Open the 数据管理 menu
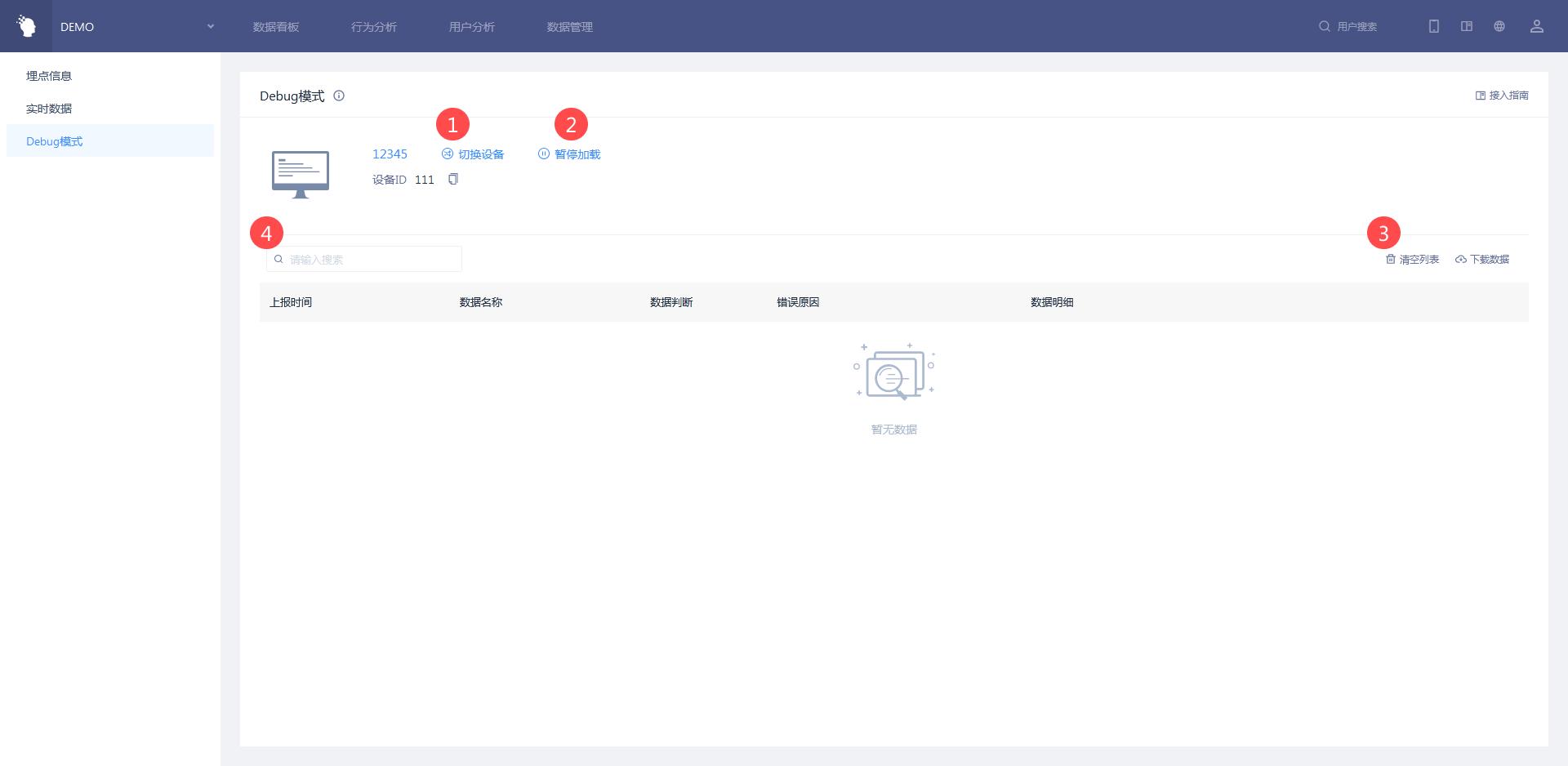 coord(570,27)
